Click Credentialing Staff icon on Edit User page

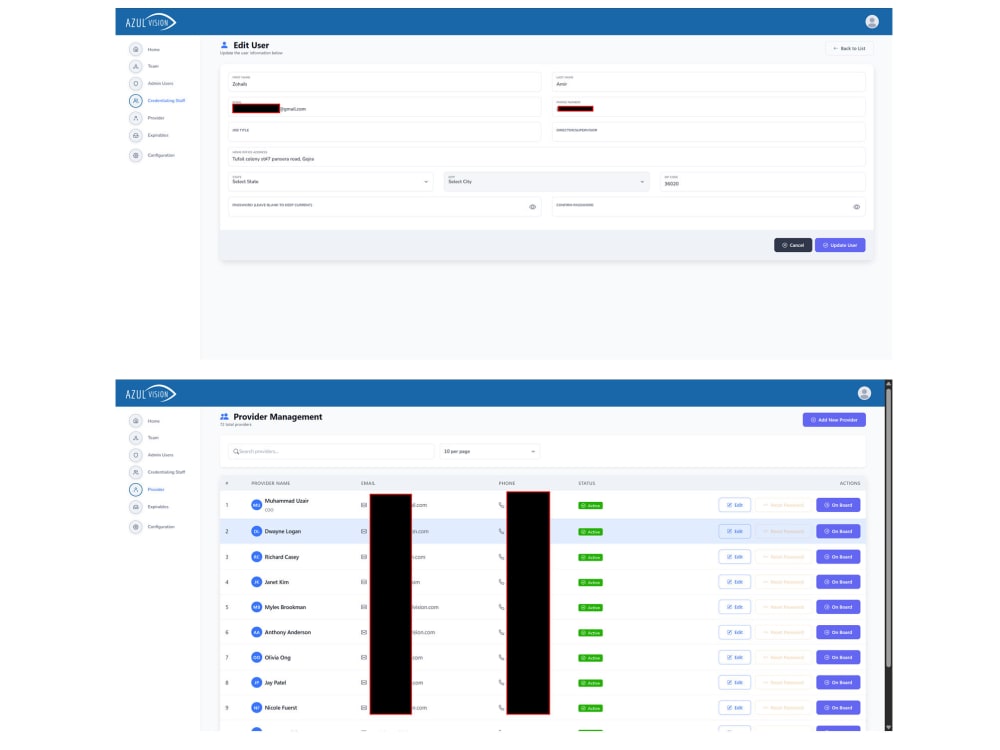[135, 101]
